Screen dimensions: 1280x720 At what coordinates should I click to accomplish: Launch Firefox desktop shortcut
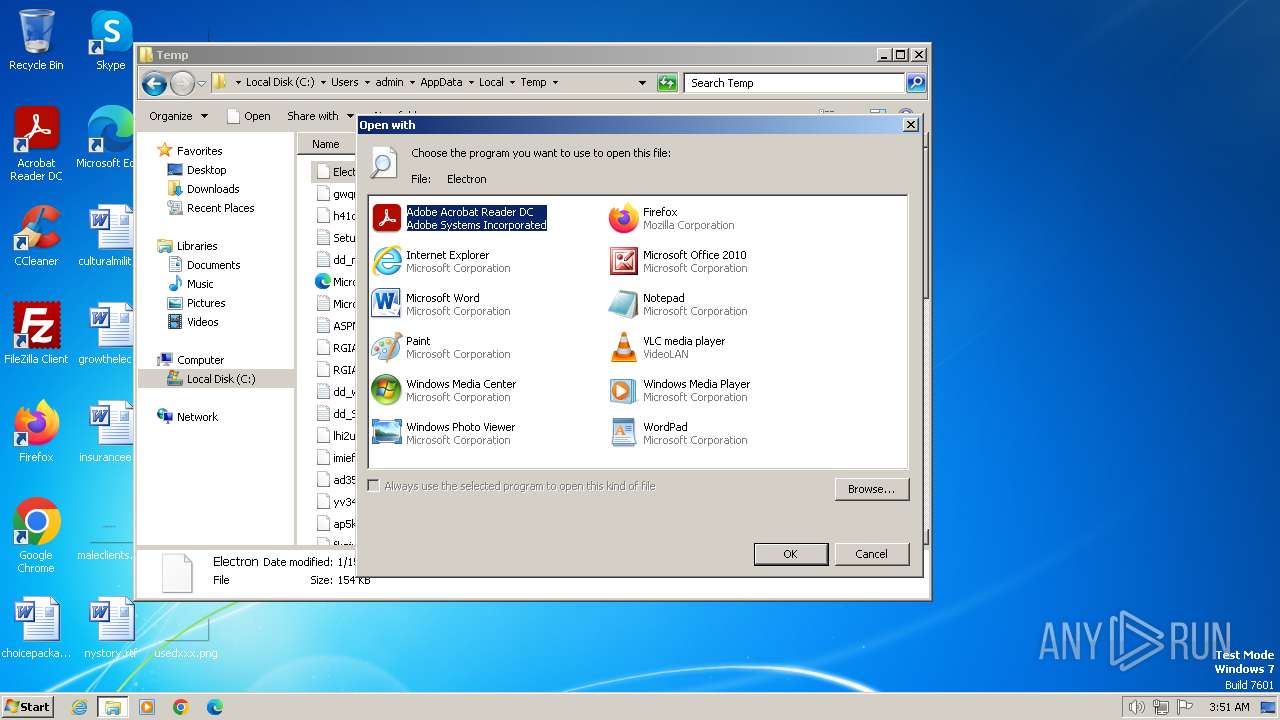click(36, 431)
